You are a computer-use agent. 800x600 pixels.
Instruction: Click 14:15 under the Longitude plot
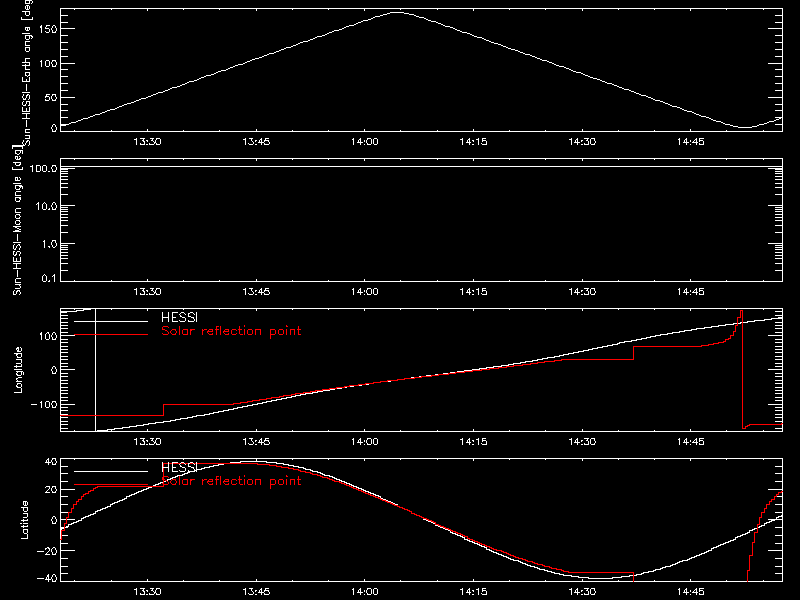pyautogui.click(x=473, y=442)
